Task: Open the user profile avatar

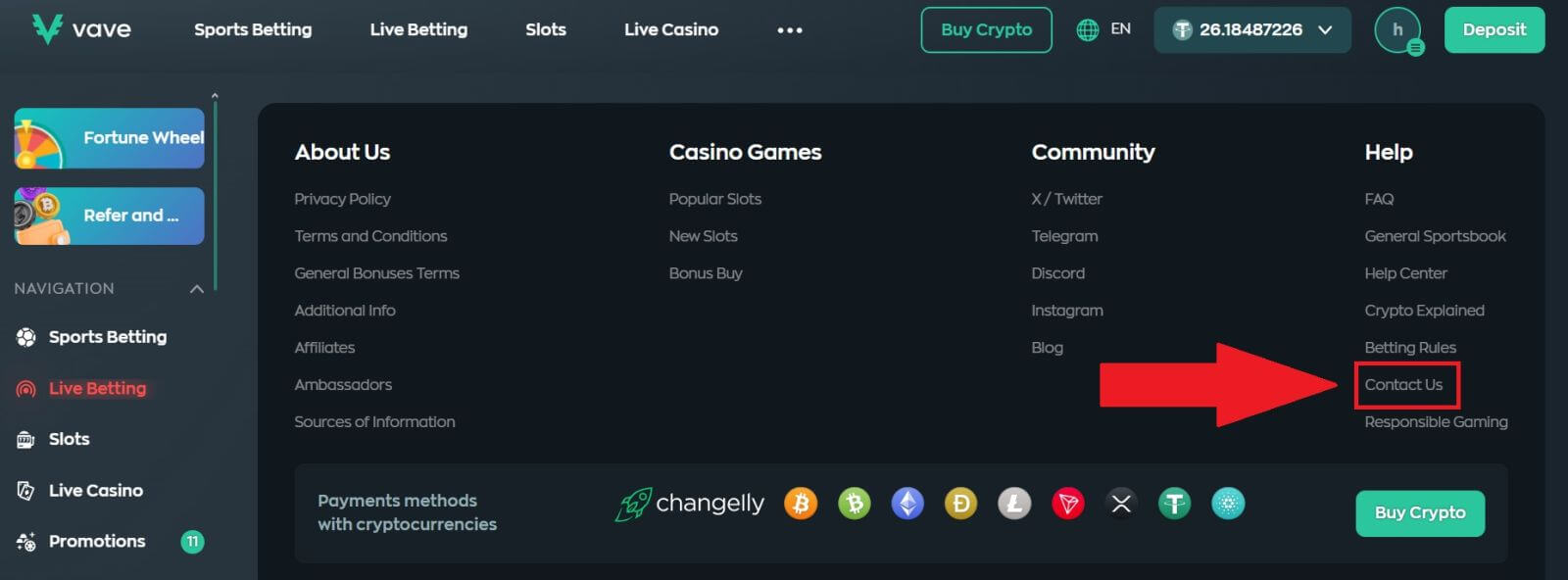Action: point(1396,30)
